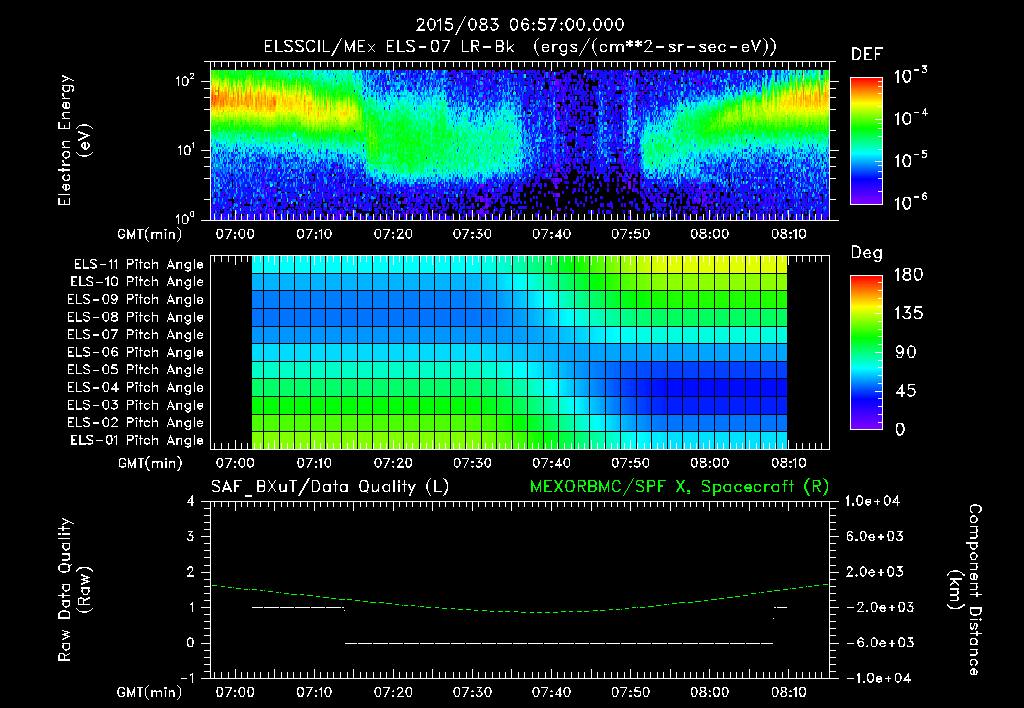Click the Raw Data Quality (Raw) axis label

(x=74, y=590)
